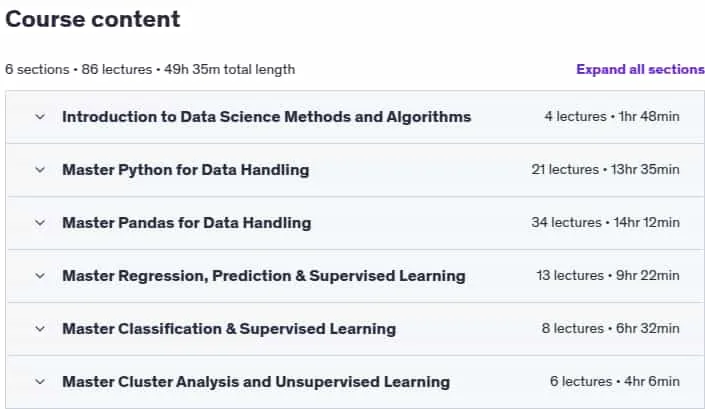Expand the Master Cluster Analysis chevron
Screen dimensions: 705x409
click(x=40, y=382)
